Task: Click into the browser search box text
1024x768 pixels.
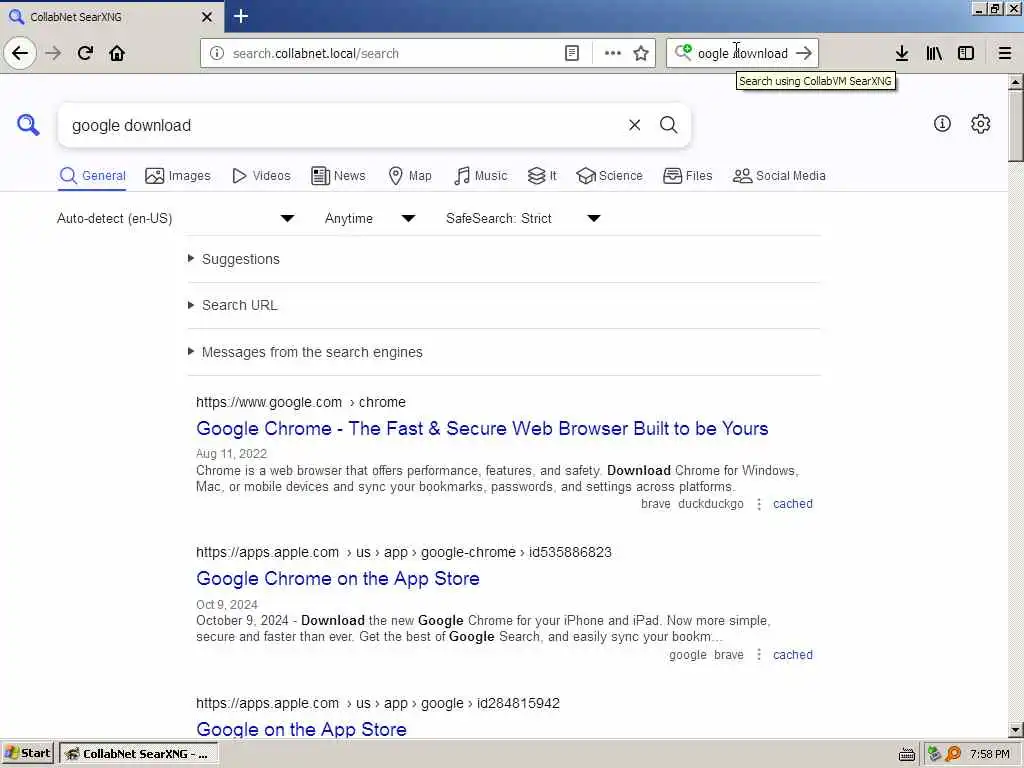Action: click(743, 54)
